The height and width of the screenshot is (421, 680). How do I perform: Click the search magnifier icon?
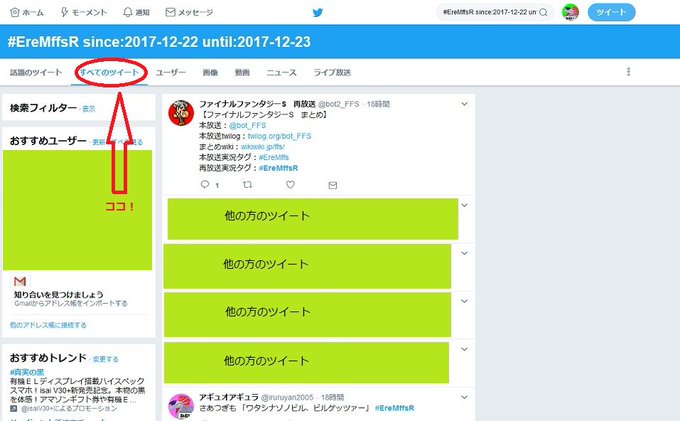543,12
